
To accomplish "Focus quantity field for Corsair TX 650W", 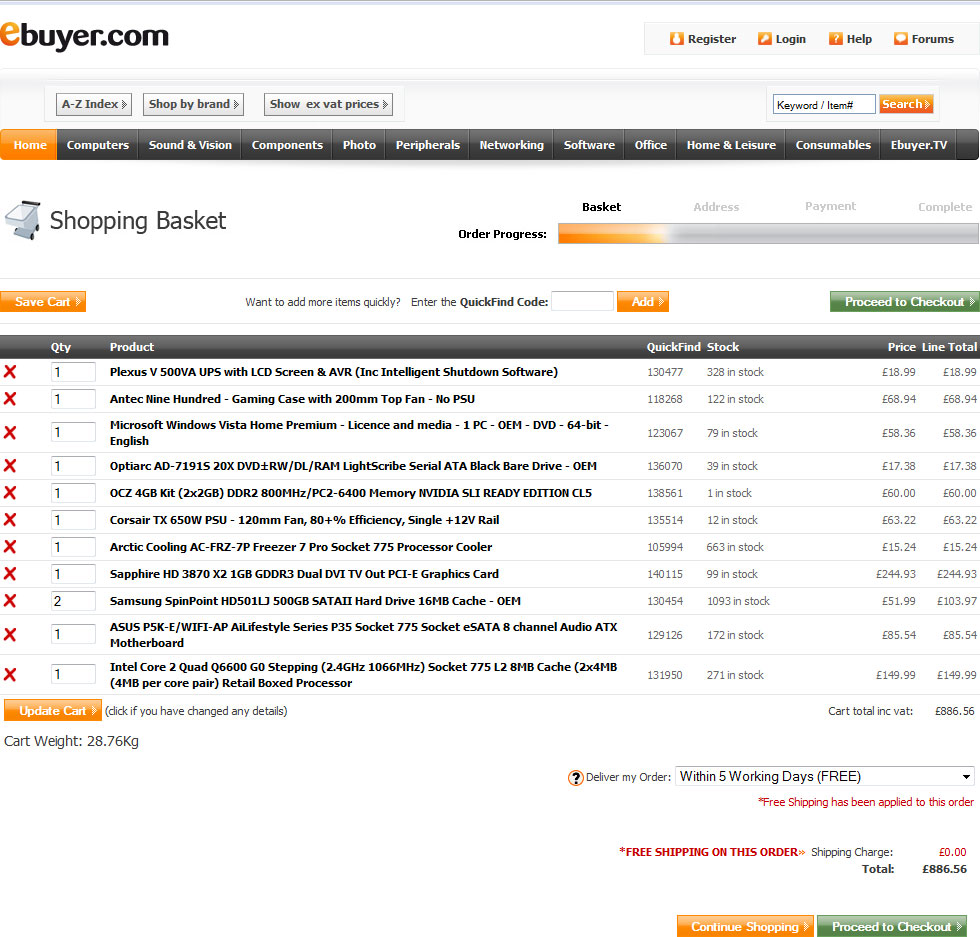I will click(x=73, y=519).
